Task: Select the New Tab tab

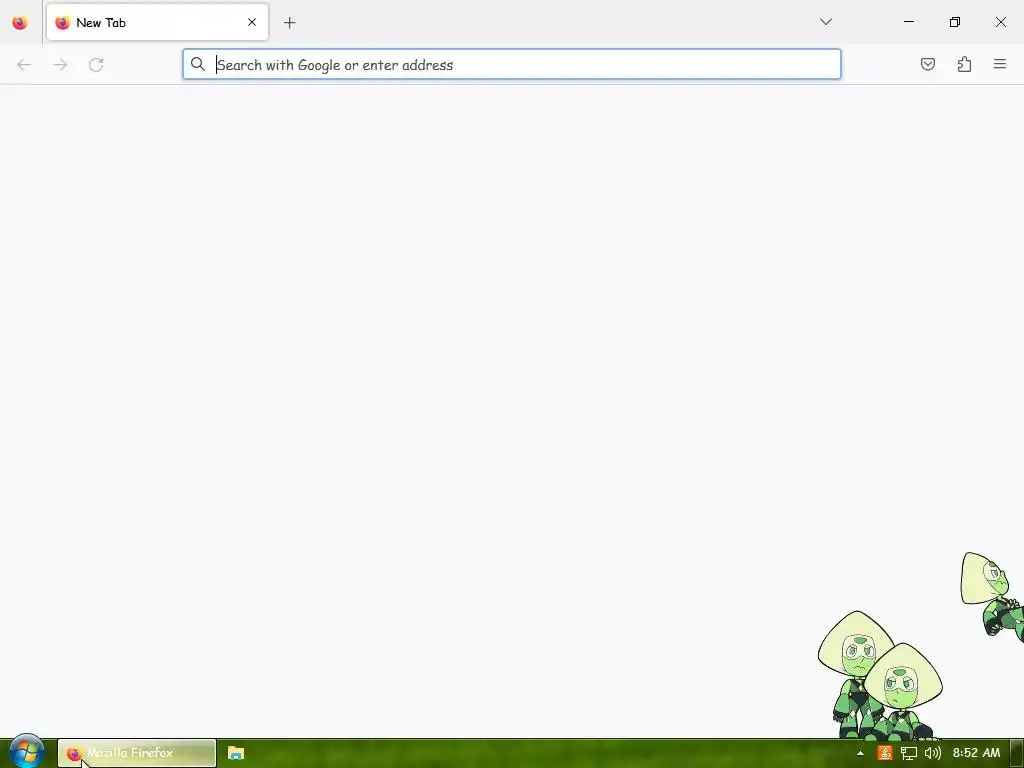Action: (157, 22)
